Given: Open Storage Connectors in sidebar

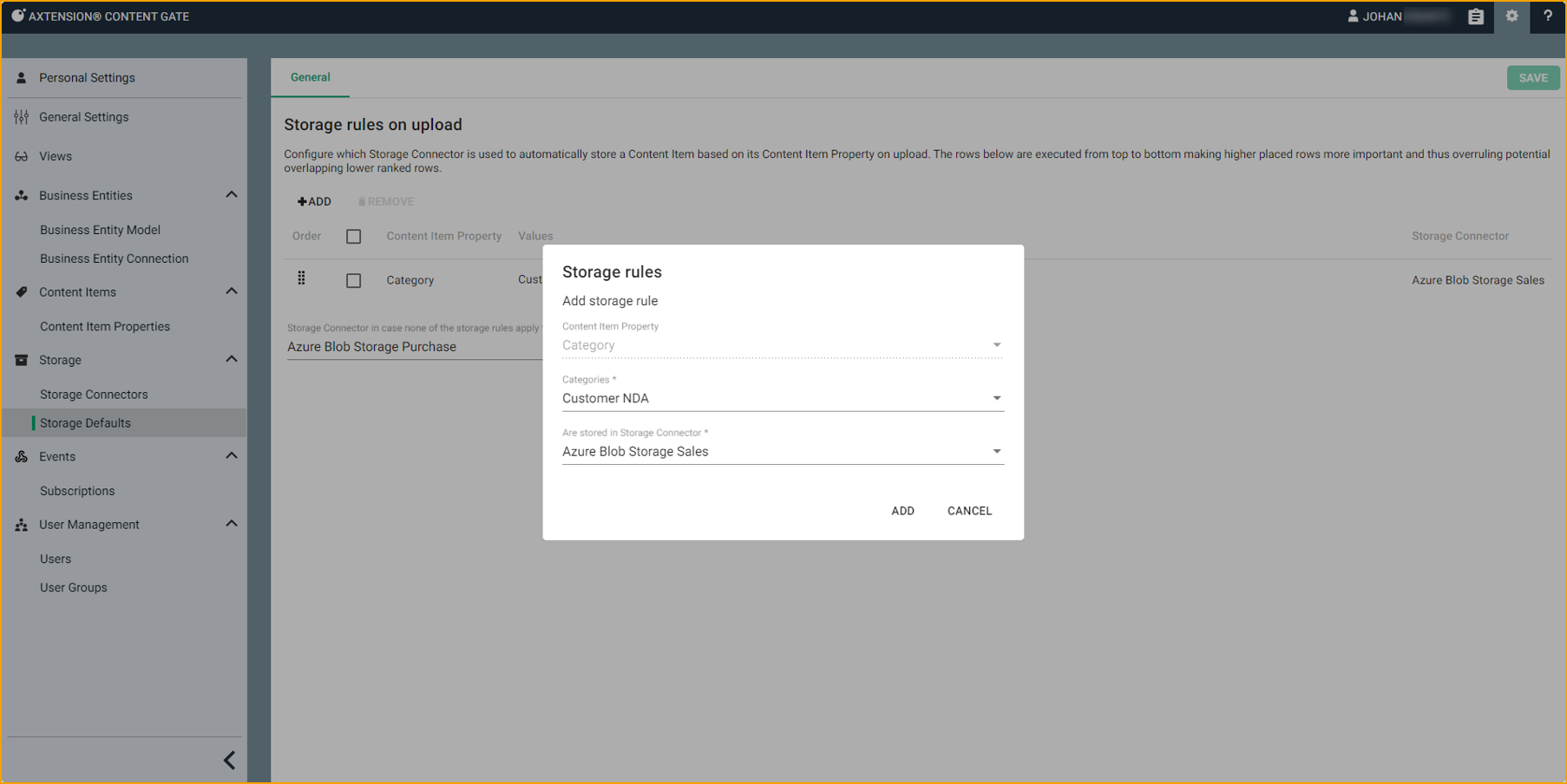Looking at the screenshot, I should coord(94,395).
